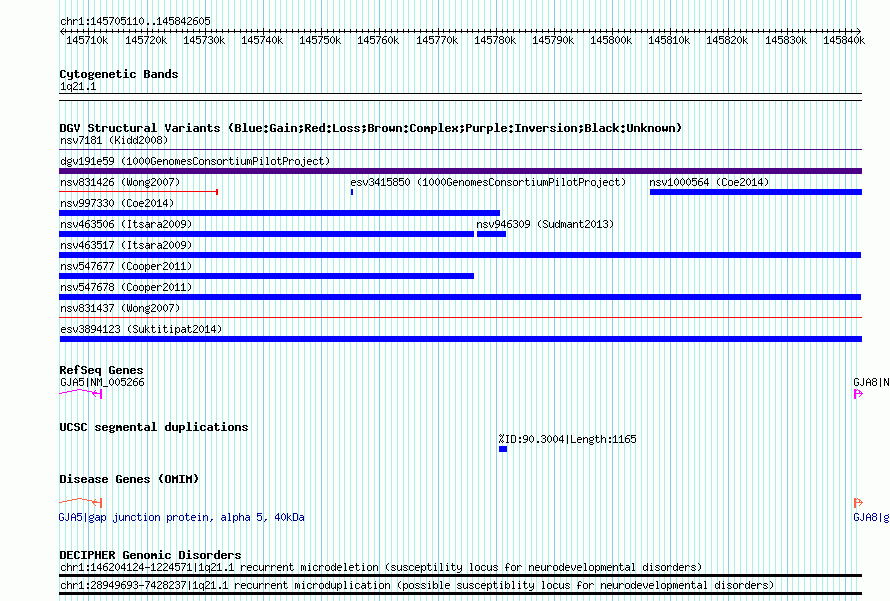Click the UCSC segmental duplications title
This screenshot has height=601, width=890.
pyautogui.click(x=154, y=427)
